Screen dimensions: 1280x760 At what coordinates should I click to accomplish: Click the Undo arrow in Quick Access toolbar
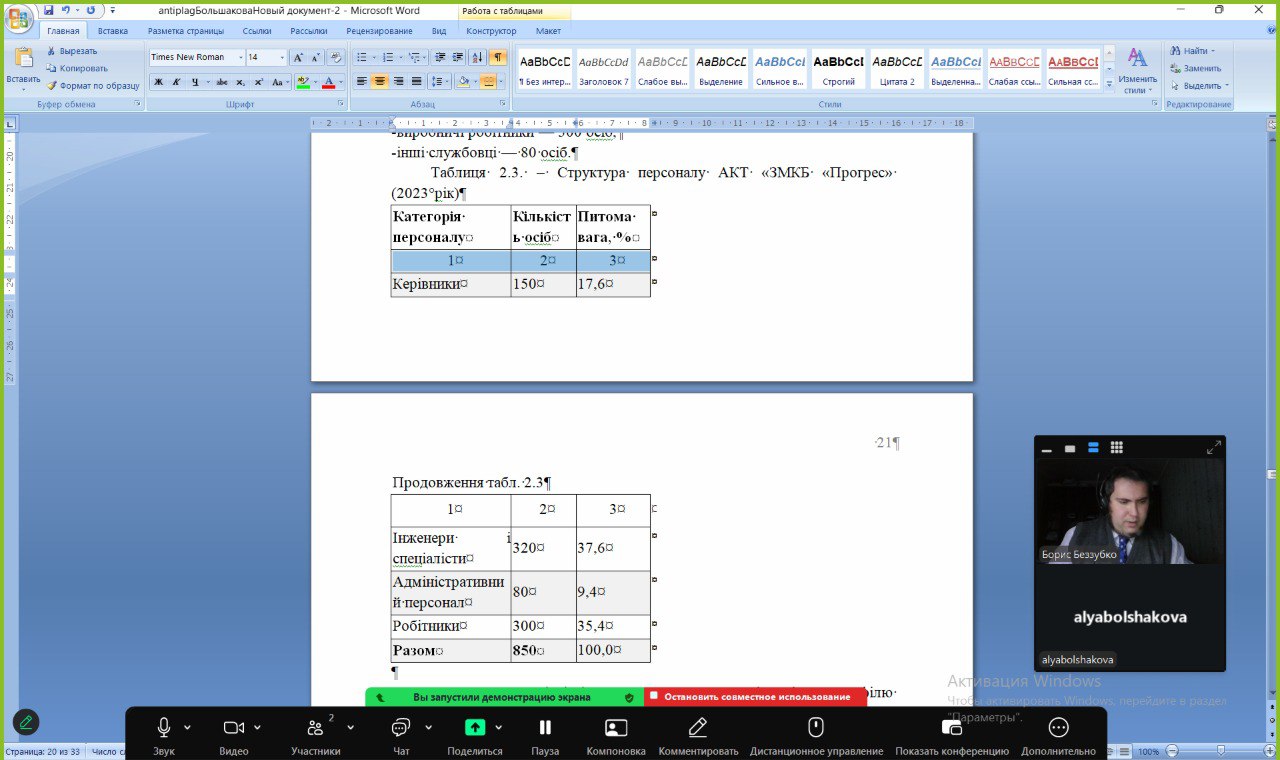tap(66, 10)
